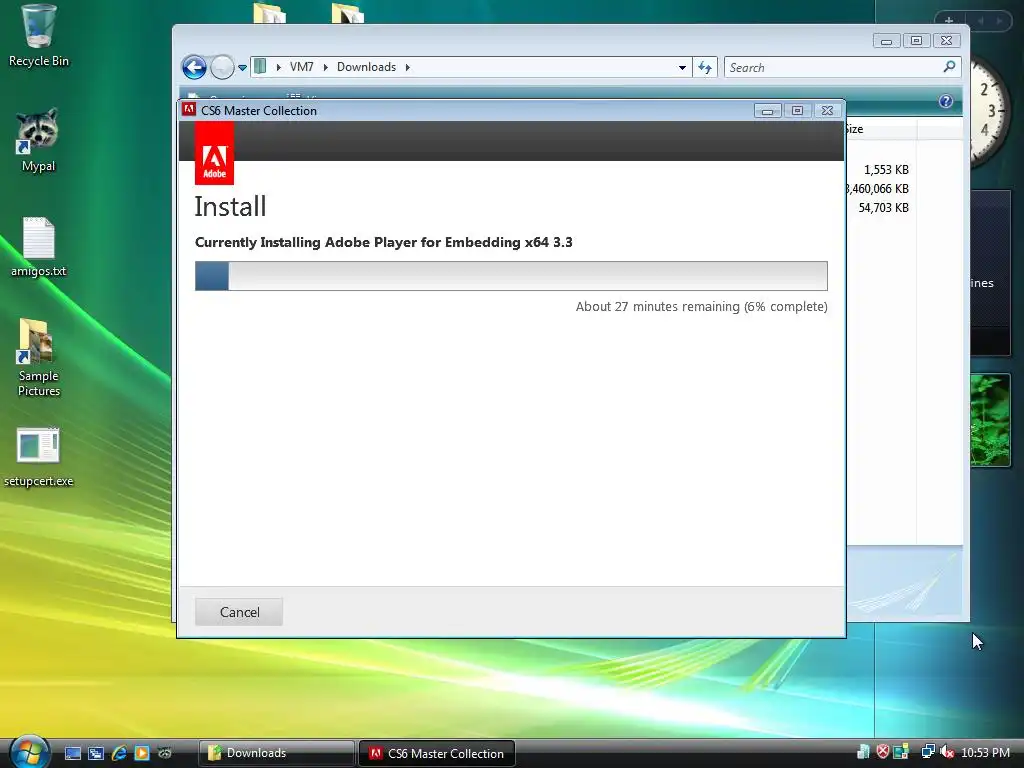Open the Windows Start orb

[30, 752]
